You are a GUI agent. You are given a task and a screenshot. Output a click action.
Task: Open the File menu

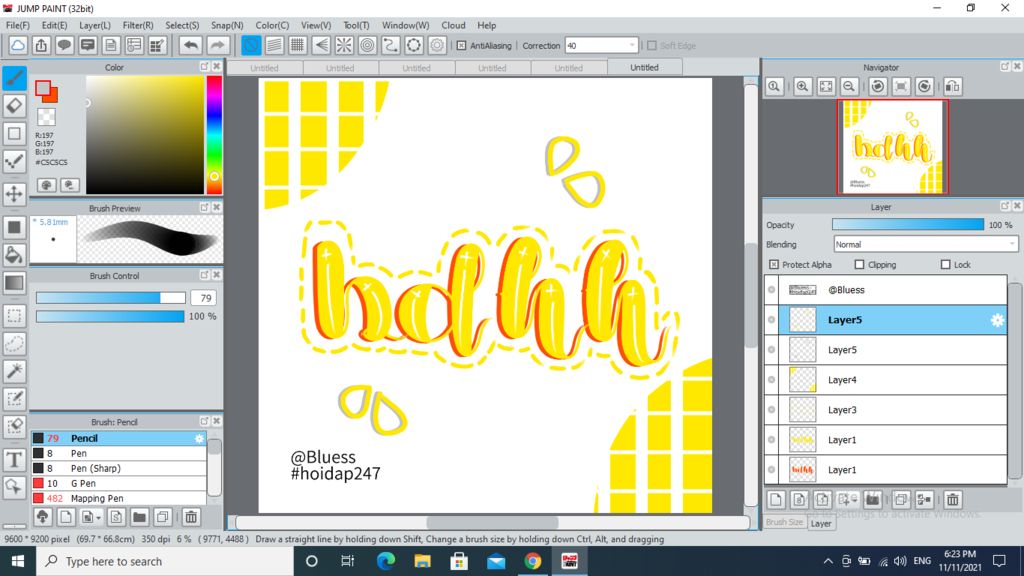18,25
